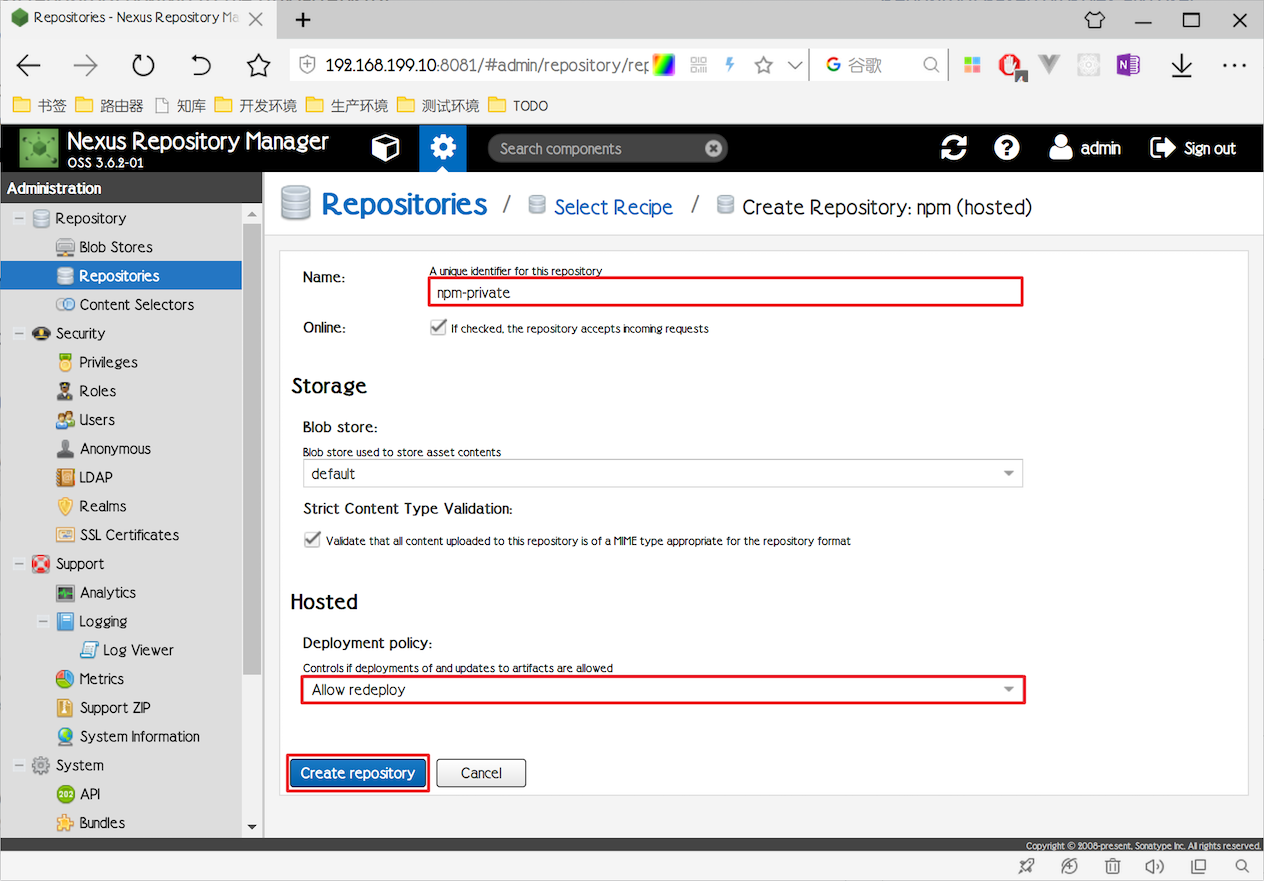
Task: Collapse the Security tree node
Action: [19, 333]
